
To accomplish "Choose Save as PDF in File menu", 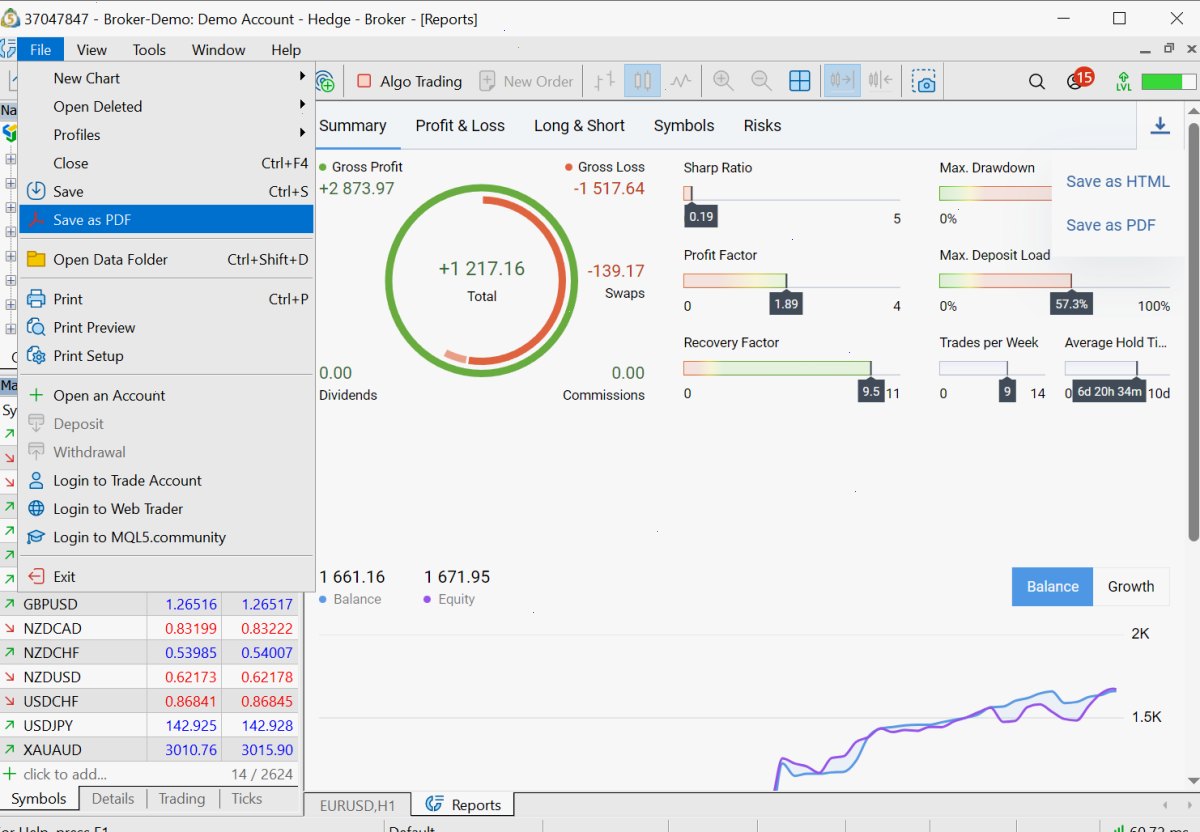I will click(166, 220).
